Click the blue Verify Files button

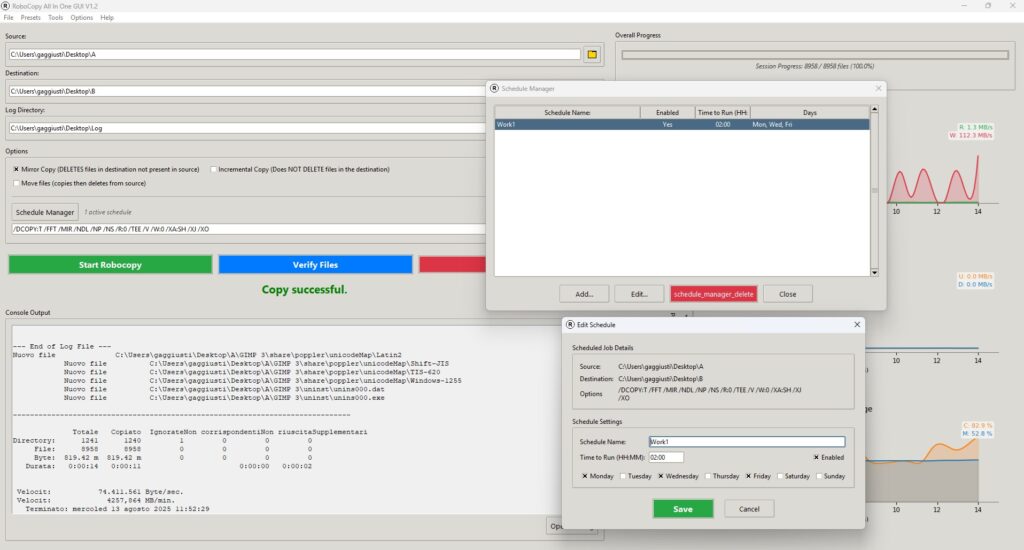click(x=315, y=265)
